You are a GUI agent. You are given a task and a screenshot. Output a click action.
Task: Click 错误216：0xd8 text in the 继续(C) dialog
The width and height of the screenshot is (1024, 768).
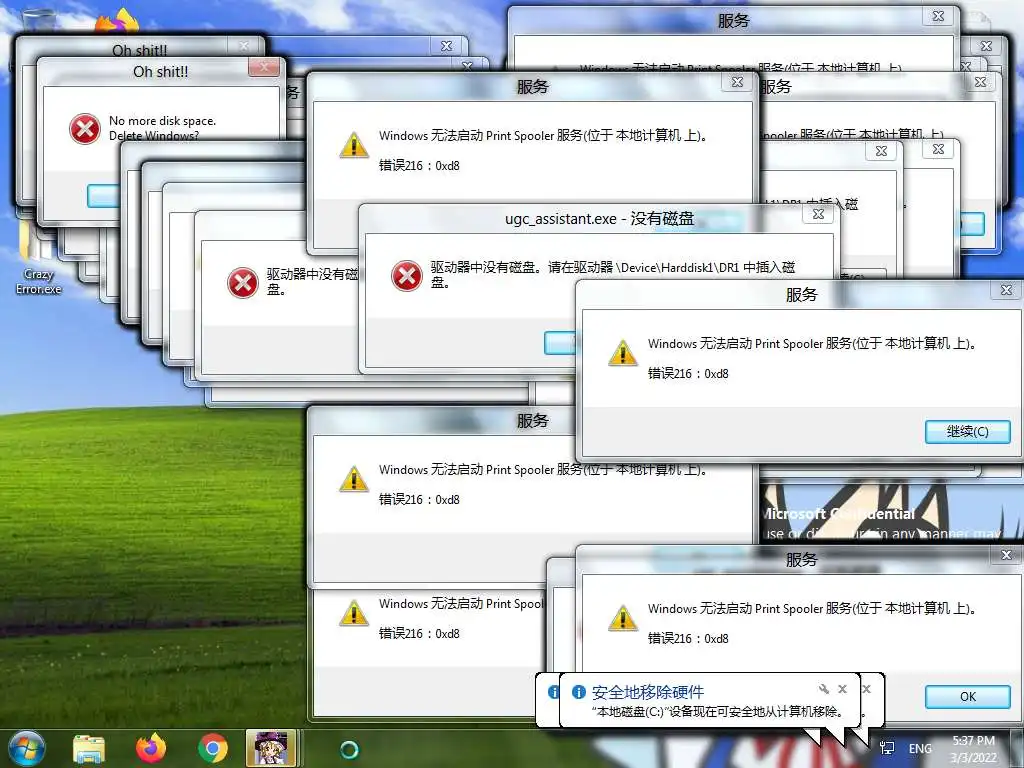(688, 374)
